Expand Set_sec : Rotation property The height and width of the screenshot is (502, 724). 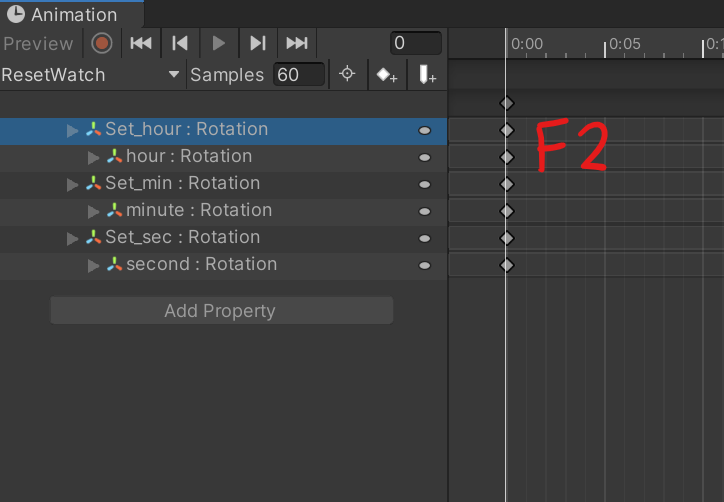point(72,239)
